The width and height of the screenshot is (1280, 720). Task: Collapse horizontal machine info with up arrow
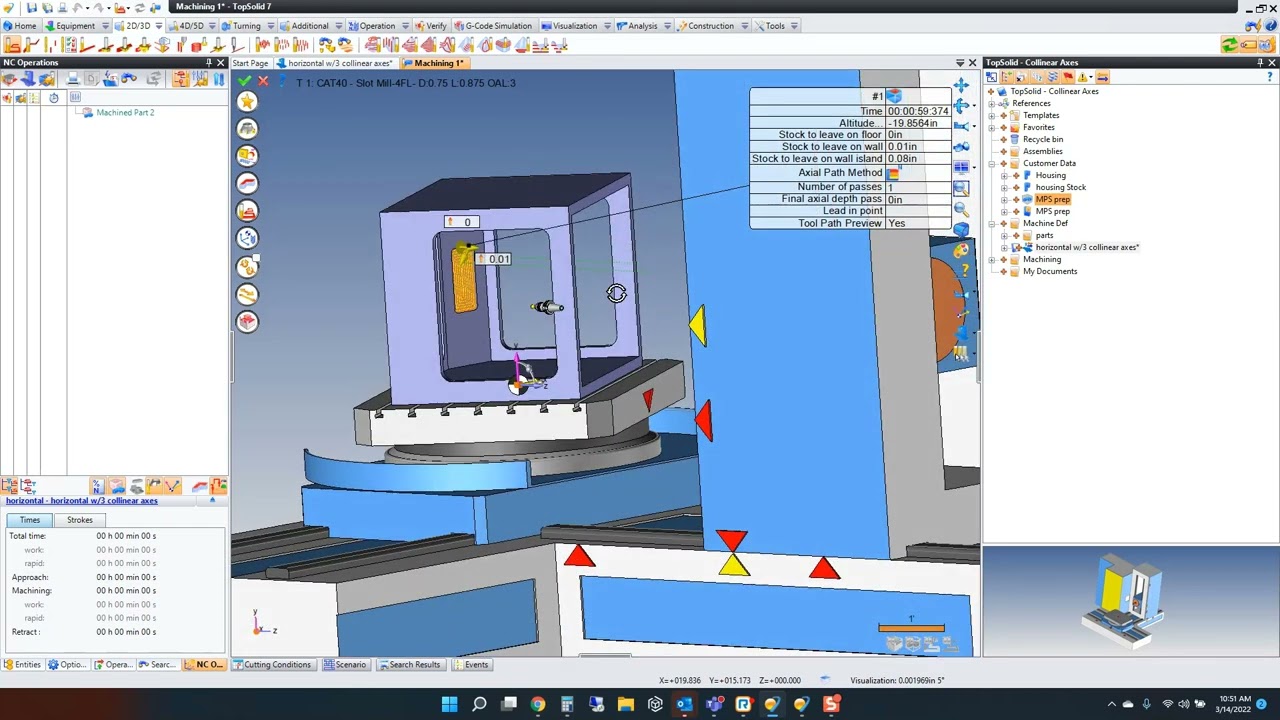tap(212, 501)
